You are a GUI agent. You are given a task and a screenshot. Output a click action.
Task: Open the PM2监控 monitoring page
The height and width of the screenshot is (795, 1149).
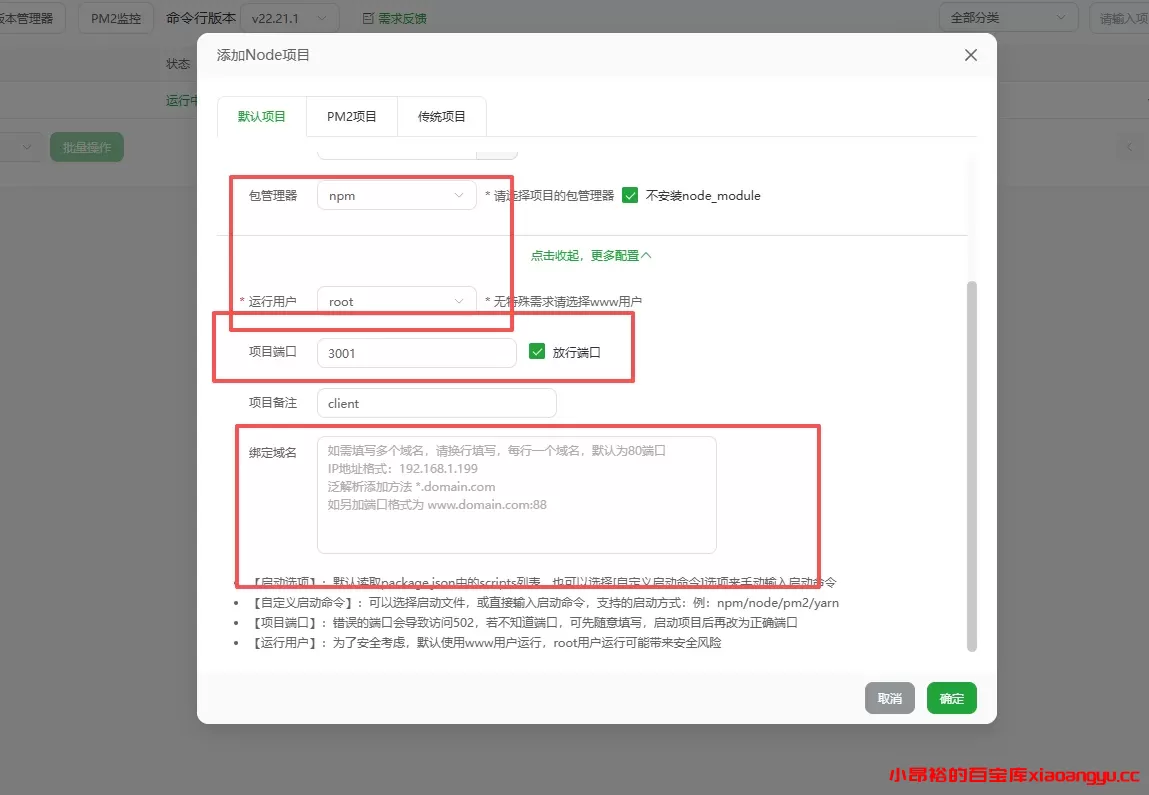pyautogui.click(x=115, y=17)
